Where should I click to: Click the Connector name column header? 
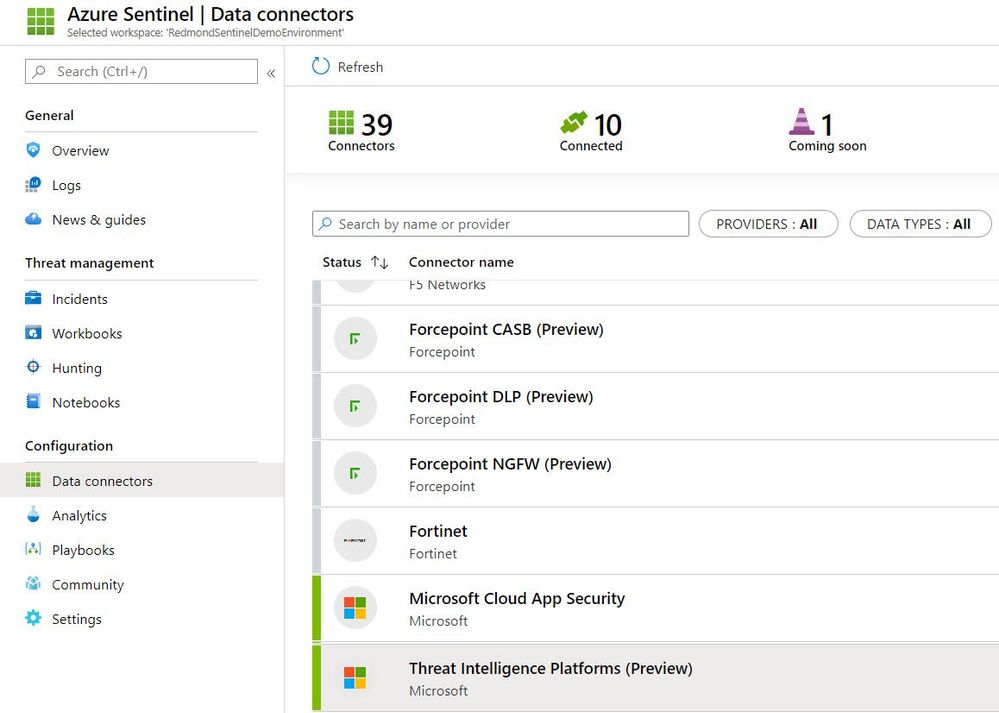pos(461,262)
